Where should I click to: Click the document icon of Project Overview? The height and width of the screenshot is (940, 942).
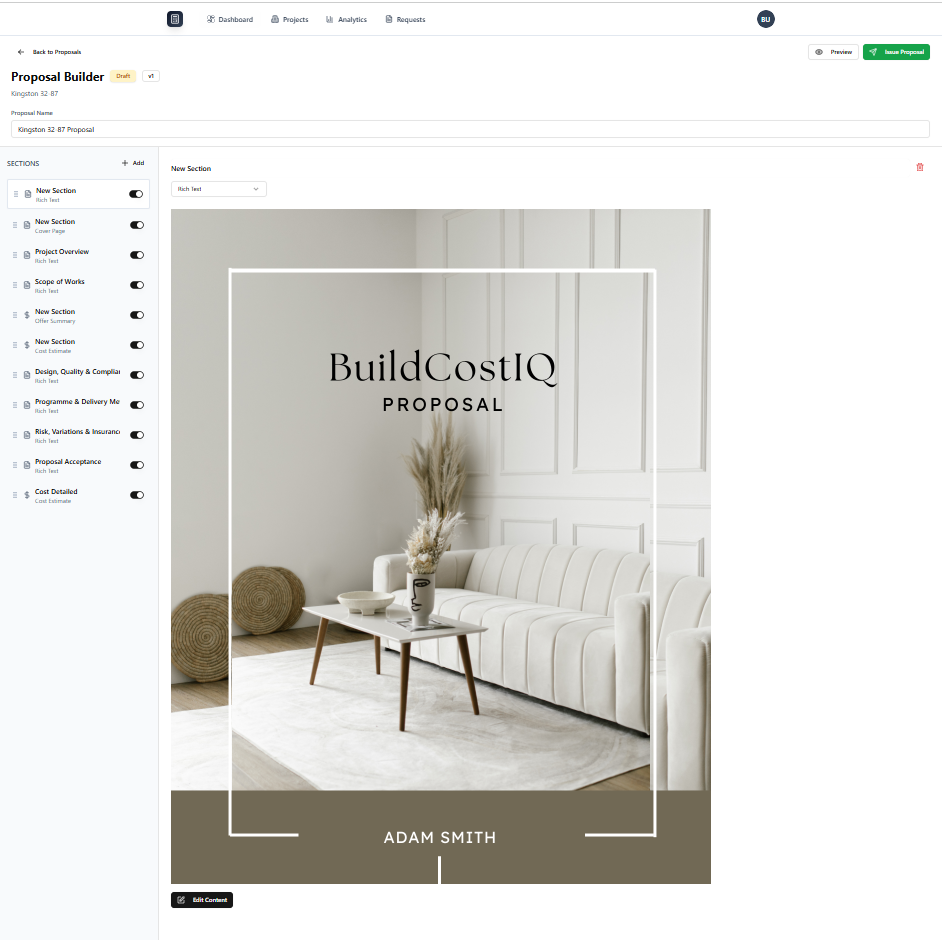click(27, 255)
